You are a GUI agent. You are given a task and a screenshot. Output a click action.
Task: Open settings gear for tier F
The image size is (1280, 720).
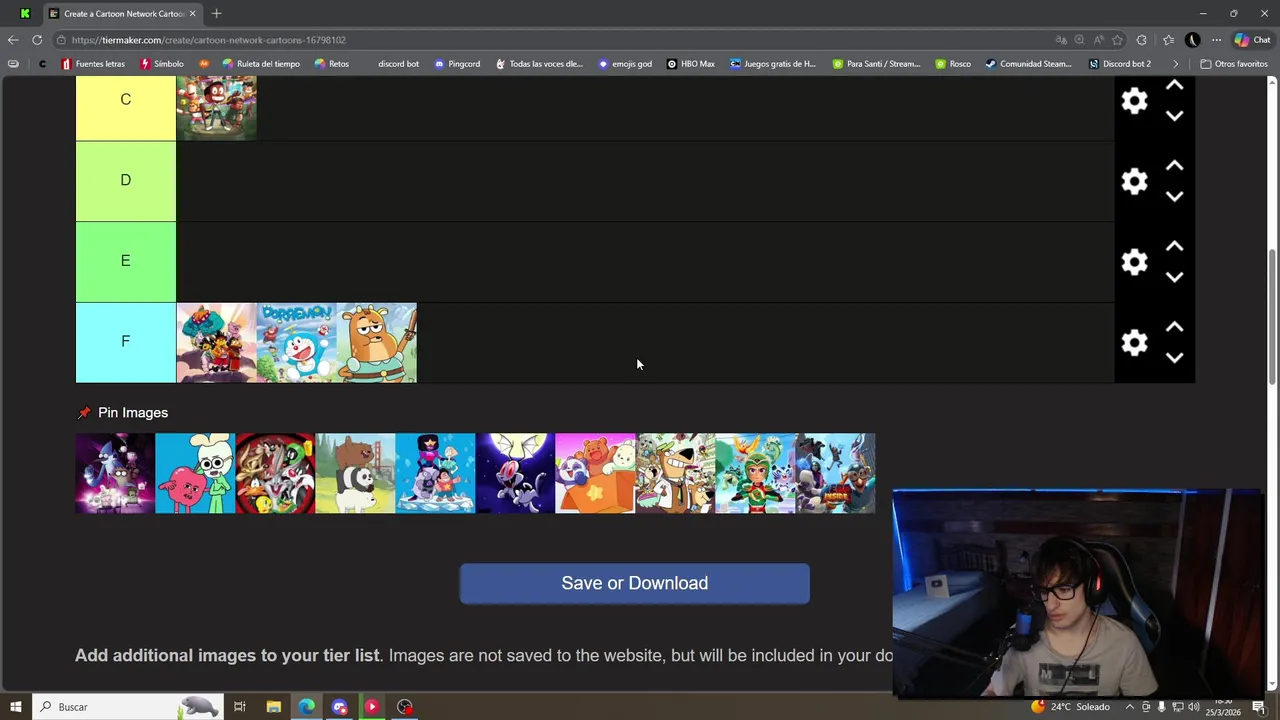[1134, 343]
